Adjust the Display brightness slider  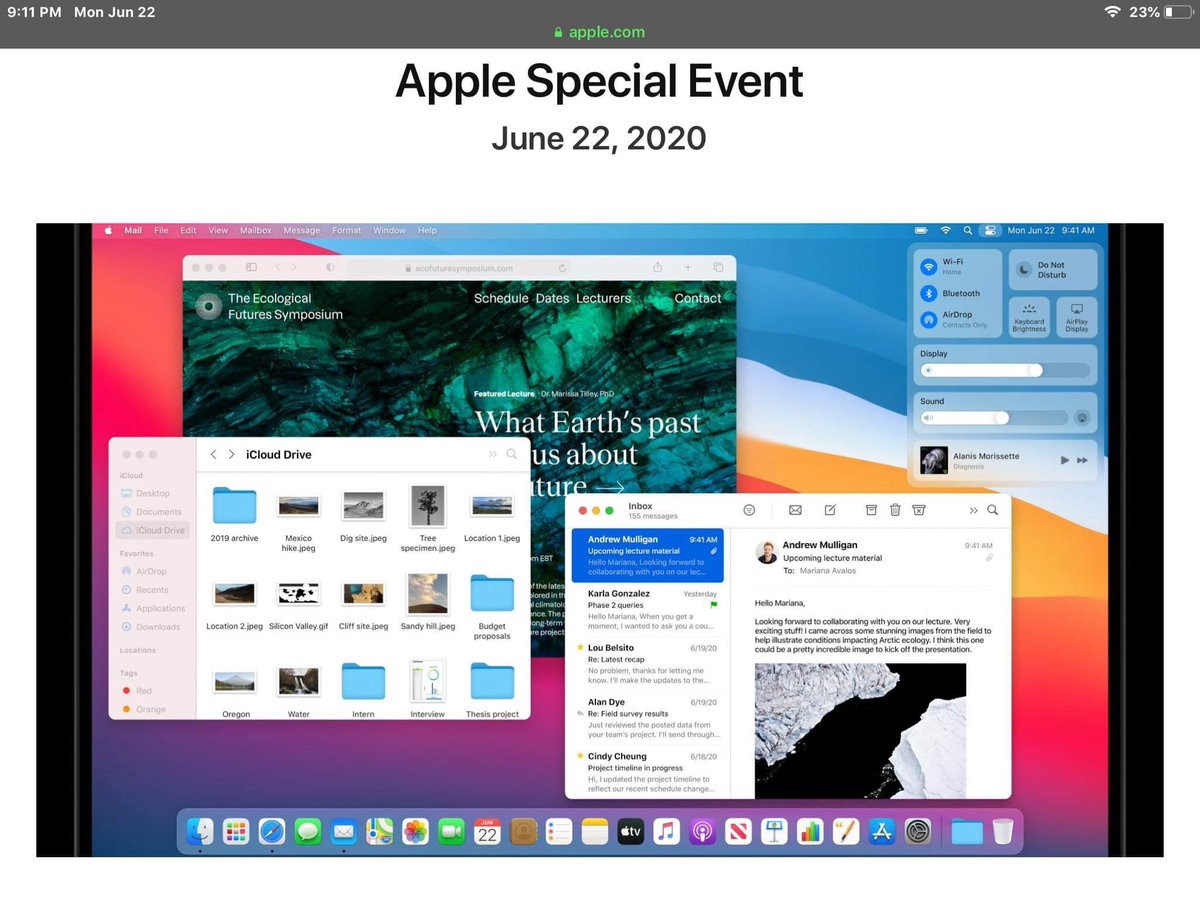pyautogui.click(x=1003, y=370)
